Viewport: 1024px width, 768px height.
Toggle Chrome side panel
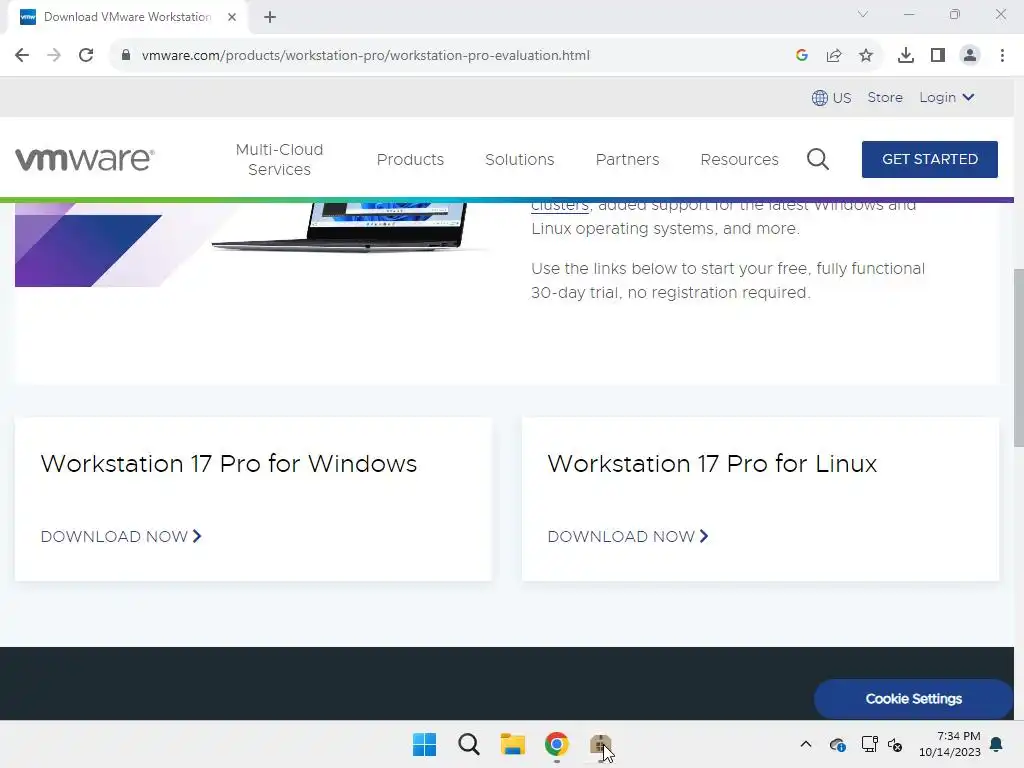click(938, 56)
